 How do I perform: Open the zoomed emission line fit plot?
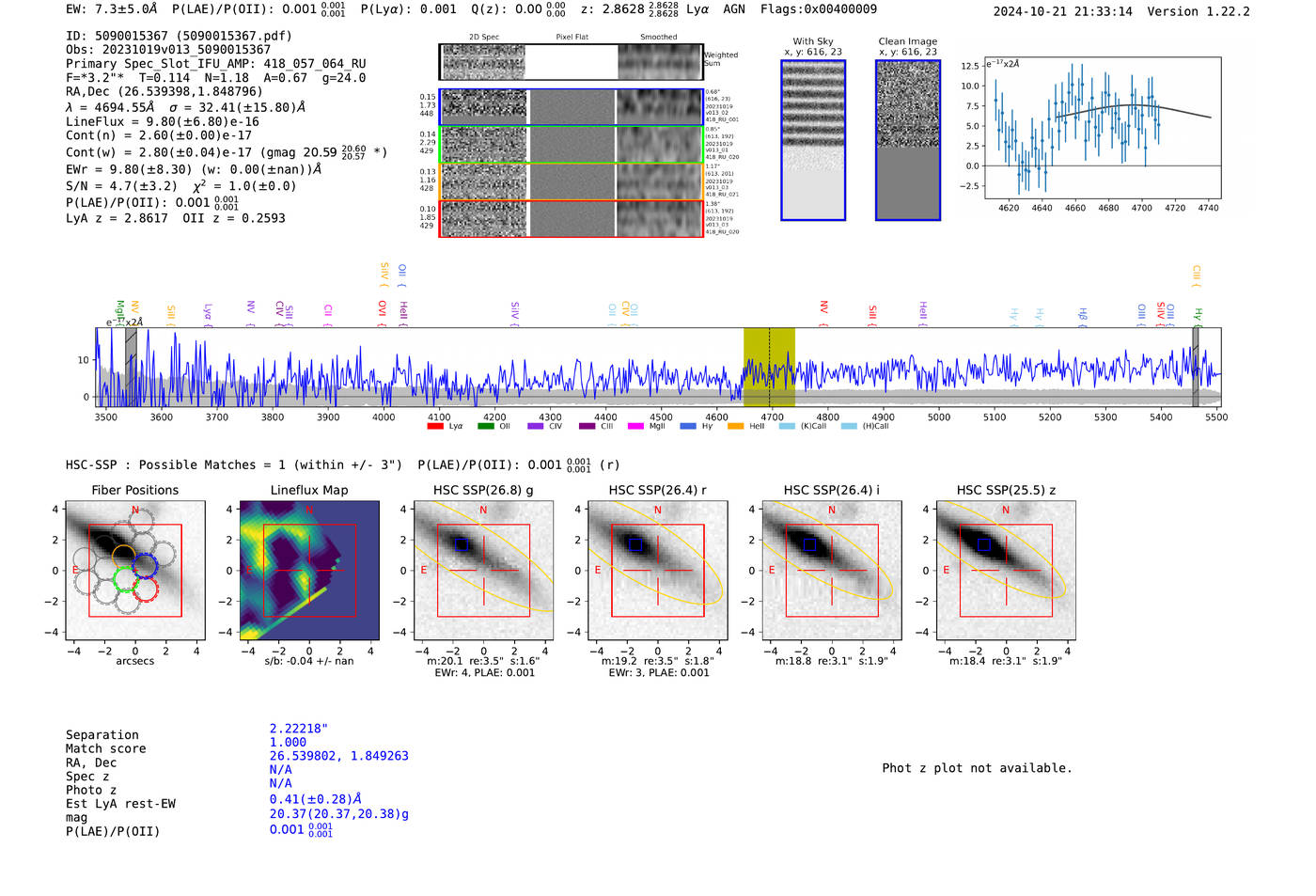coord(1102,128)
